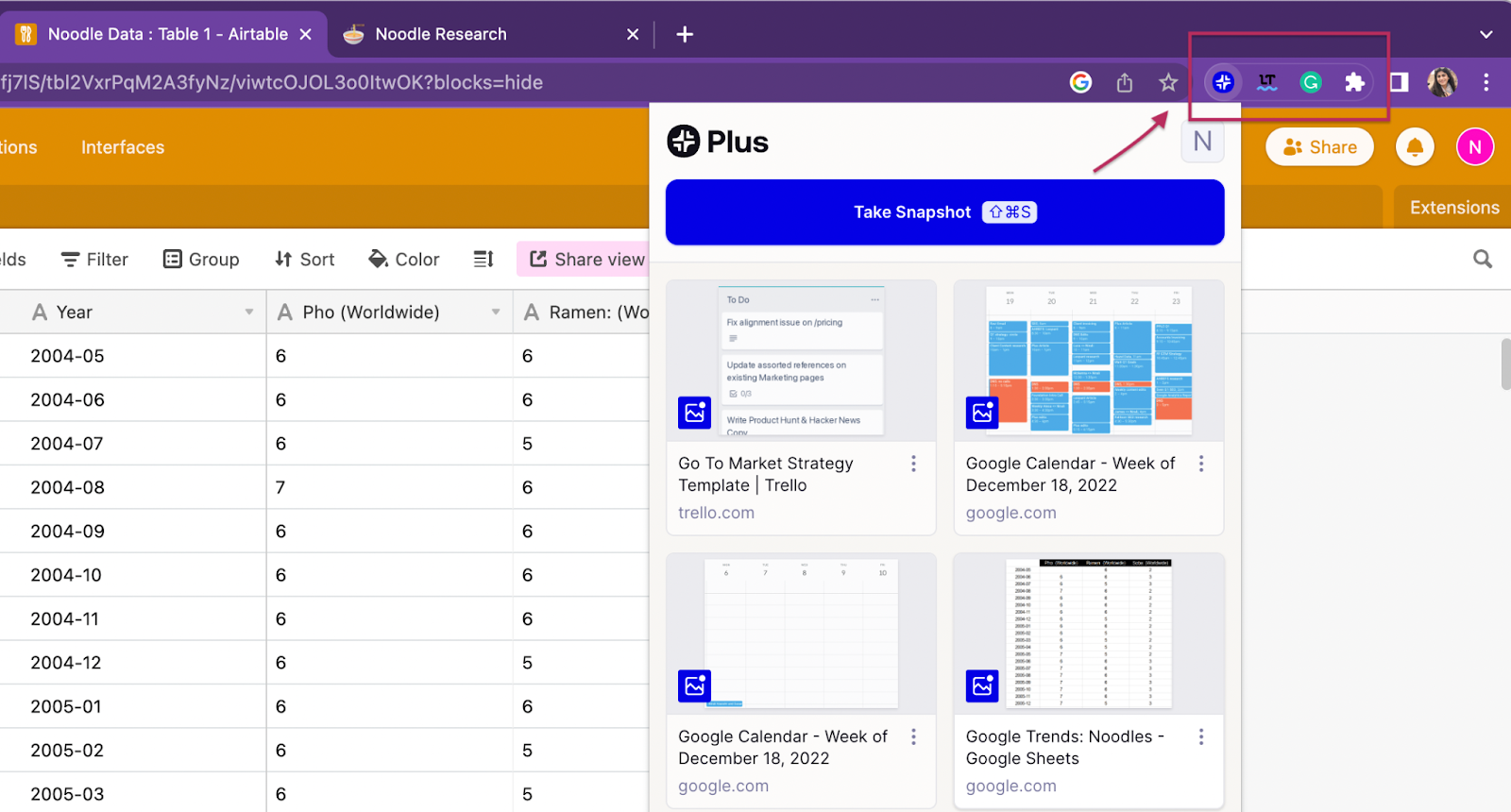1511x812 pixels.
Task: Close the Noodle Research tab
Action: click(x=633, y=34)
